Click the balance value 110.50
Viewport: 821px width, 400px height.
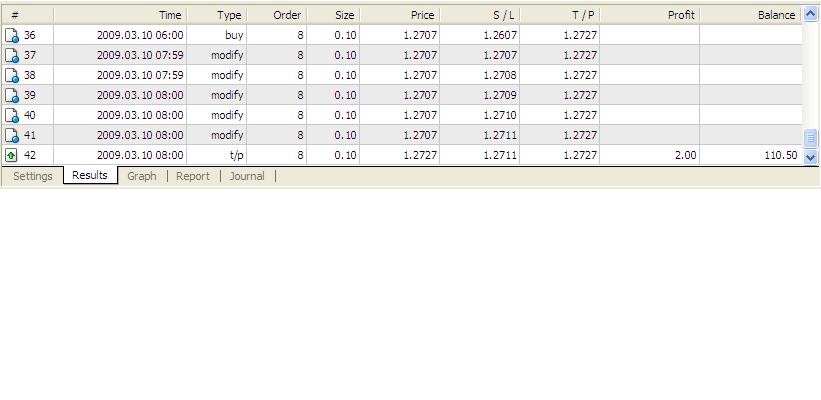pos(781,155)
